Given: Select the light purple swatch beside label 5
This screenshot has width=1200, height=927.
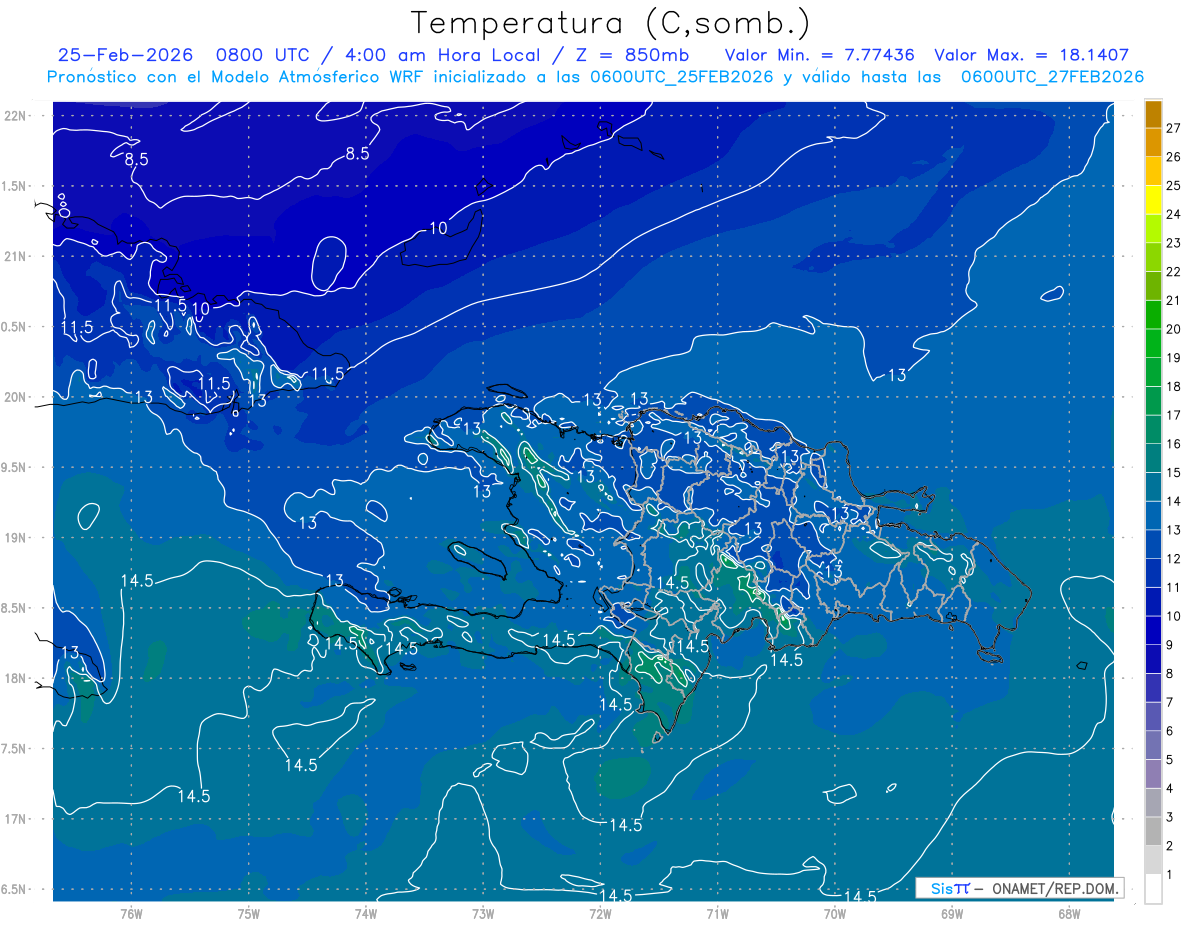Looking at the screenshot, I should click(x=1153, y=774).
